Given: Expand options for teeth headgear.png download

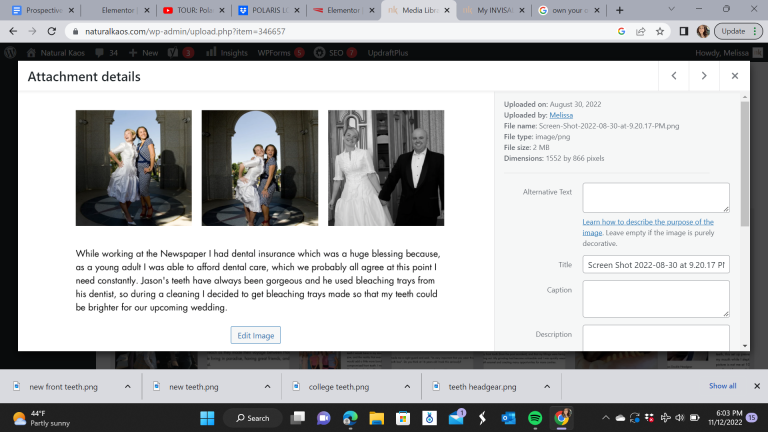Looking at the screenshot, I should tap(547, 386).
